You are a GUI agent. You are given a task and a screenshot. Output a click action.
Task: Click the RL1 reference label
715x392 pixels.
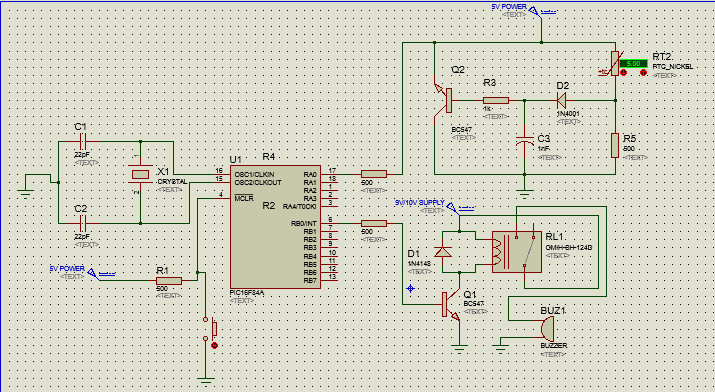click(554, 237)
